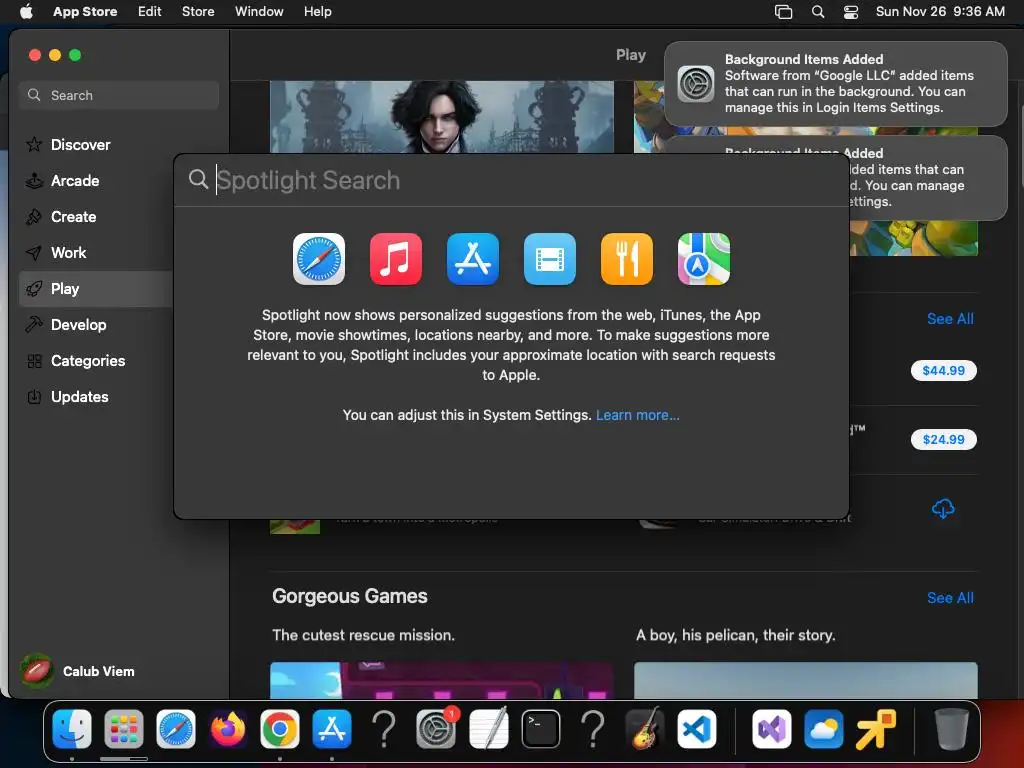Open Maps icon in Spotlight suggestions
Screen dimensions: 1024x768
[704, 259]
